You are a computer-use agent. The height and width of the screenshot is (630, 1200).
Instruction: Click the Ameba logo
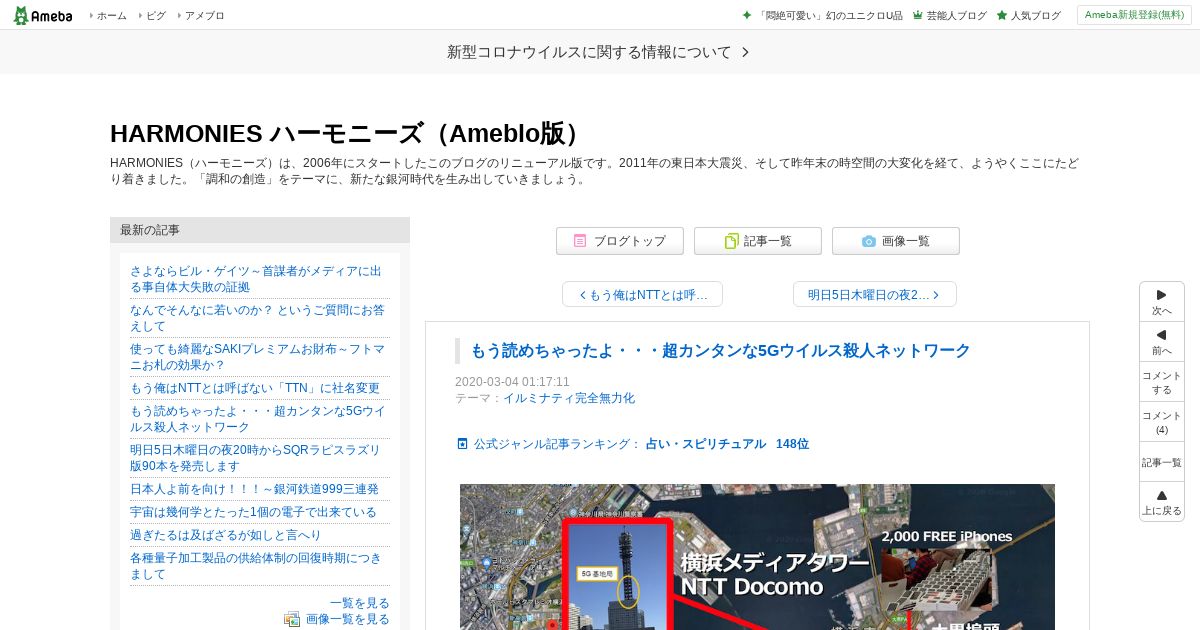(43, 15)
